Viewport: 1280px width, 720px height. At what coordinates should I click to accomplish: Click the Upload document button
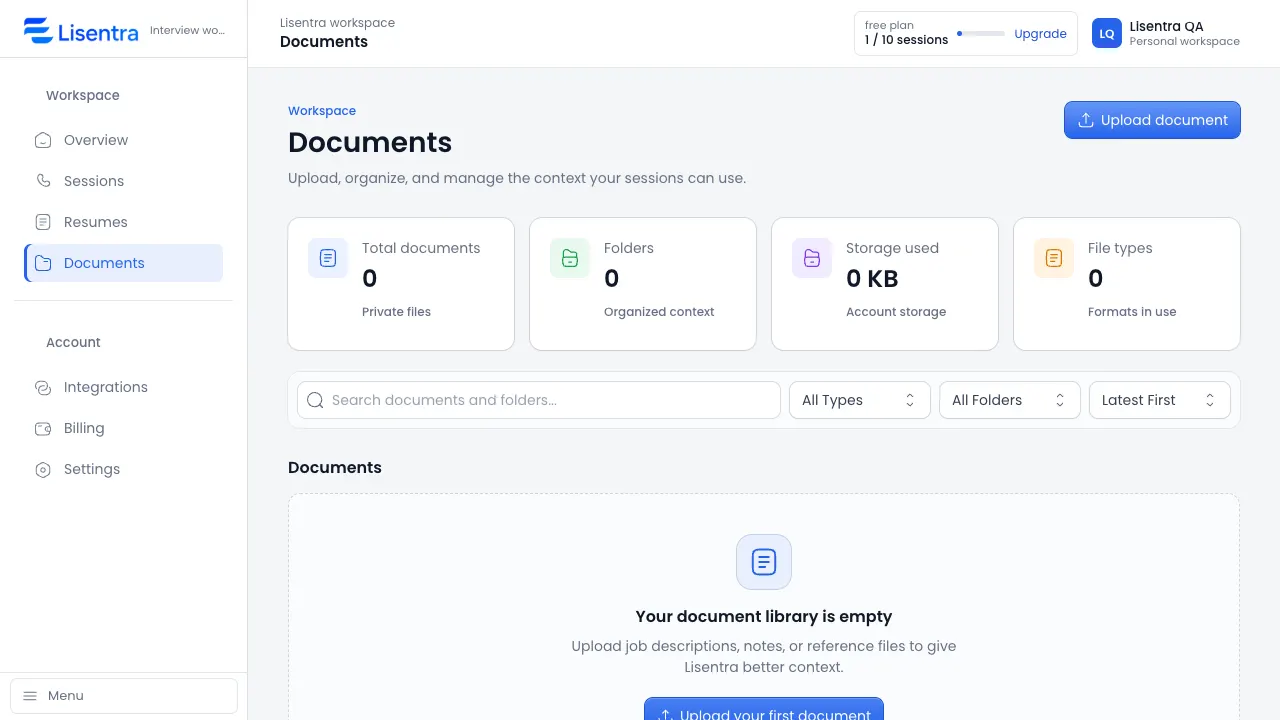coord(1152,120)
